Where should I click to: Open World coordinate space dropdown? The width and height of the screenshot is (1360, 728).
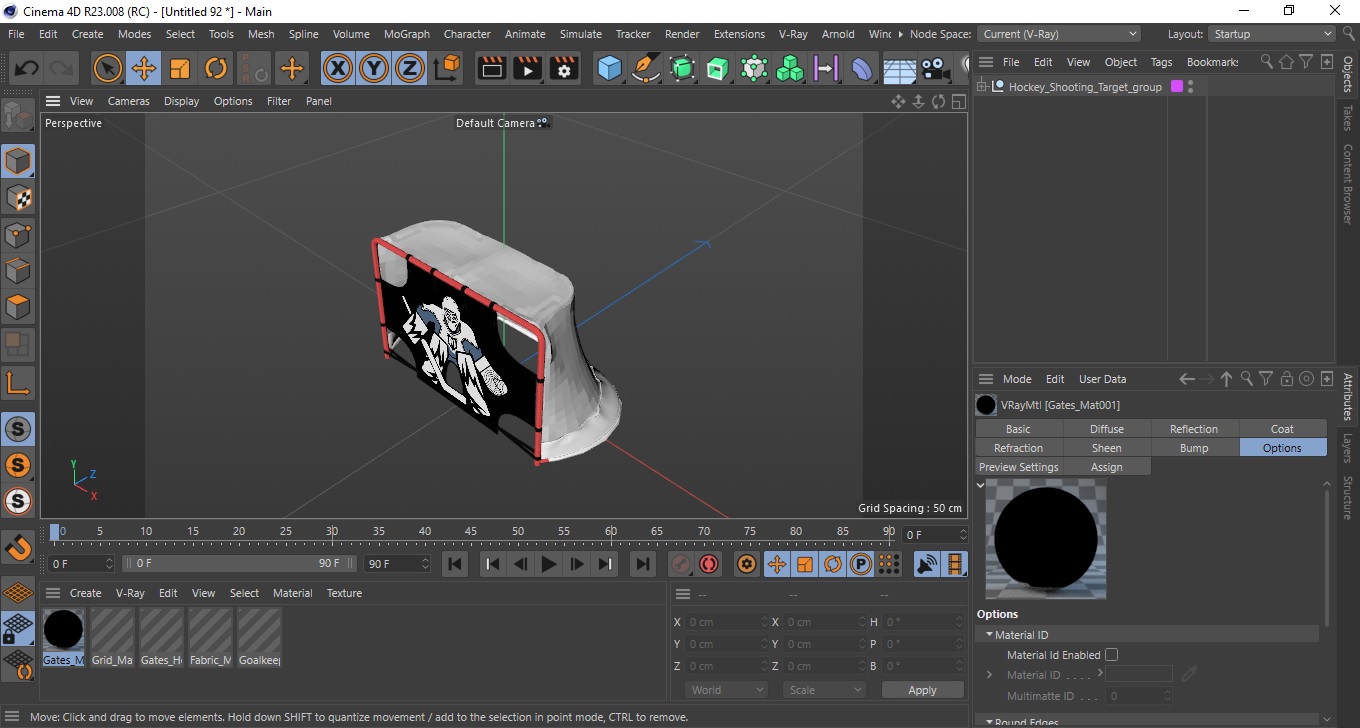[x=726, y=690]
